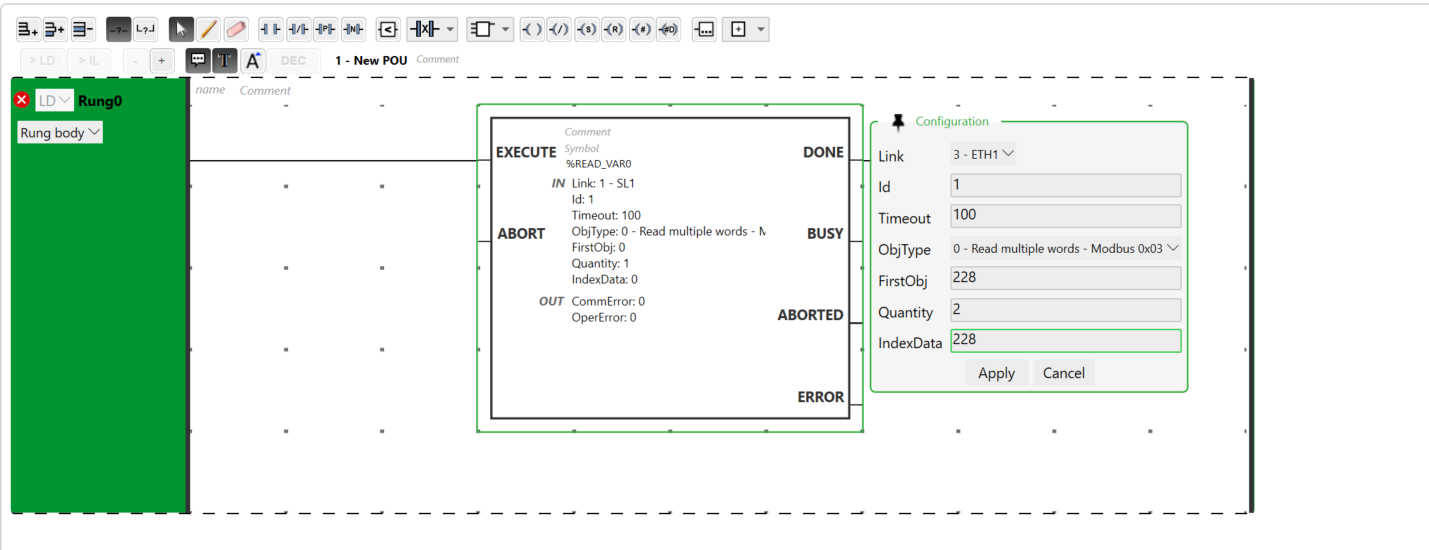The width and height of the screenshot is (1429, 550).
Task: Expand the Rung body dropdown
Action: 60,132
